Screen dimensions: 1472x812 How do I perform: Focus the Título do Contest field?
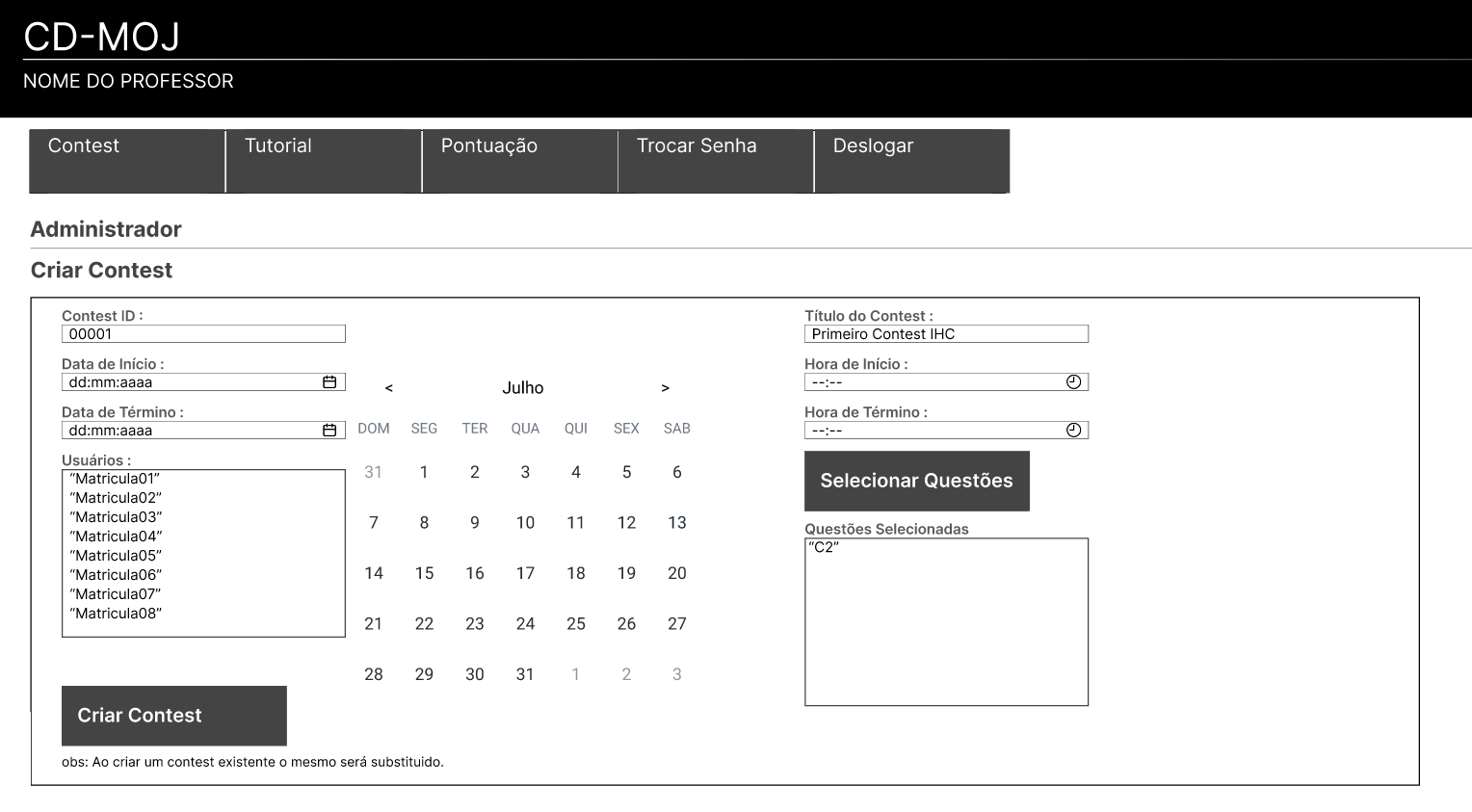pyautogui.click(x=946, y=334)
